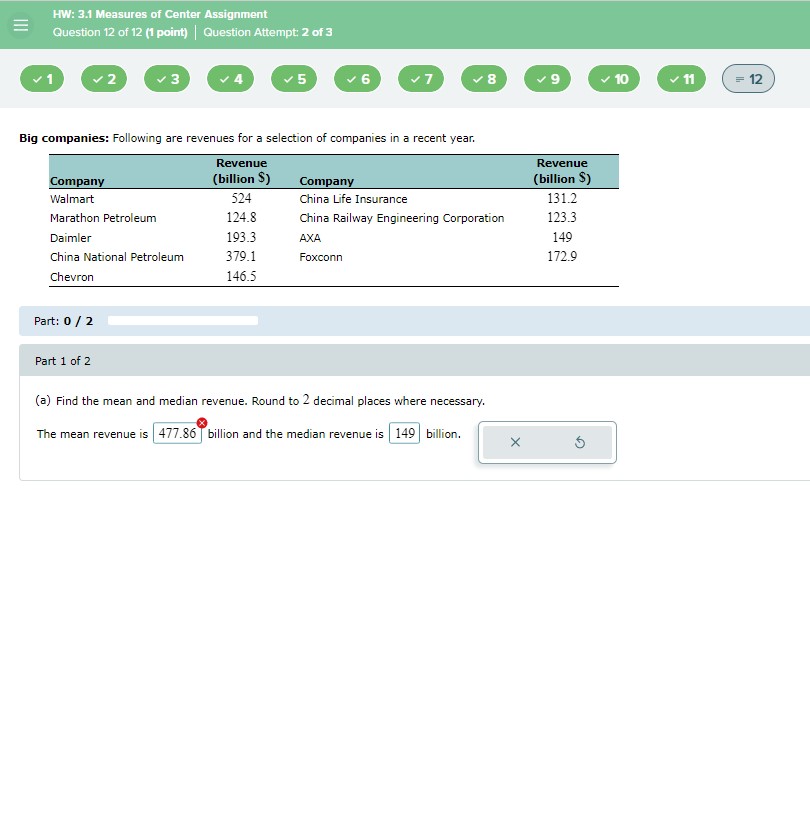The width and height of the screenshot is (810, 824).
Task: Select revenue value 172.9
Action: (x=562, y=256)
